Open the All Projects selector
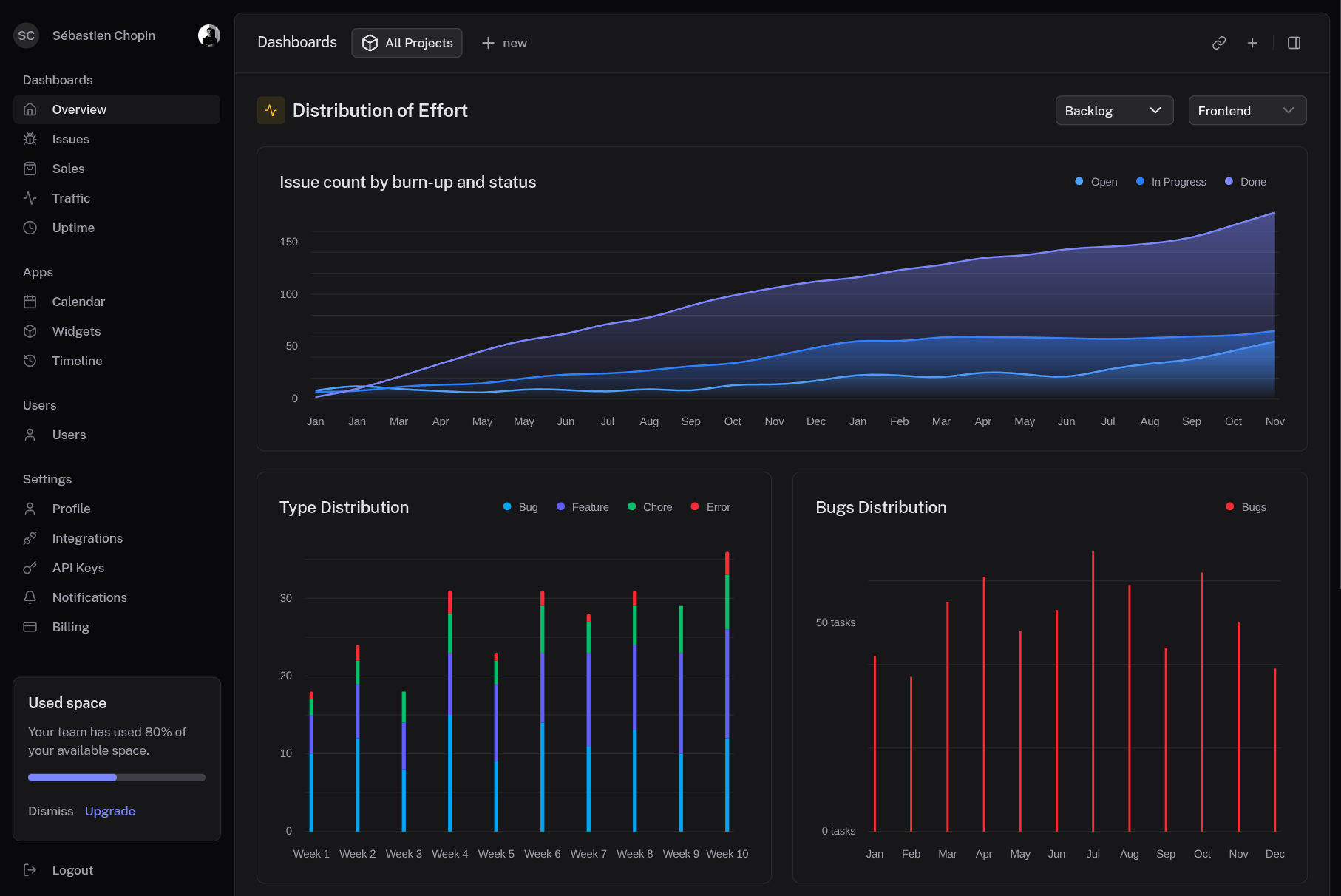The image size is (1341, 896). point(407,43)
